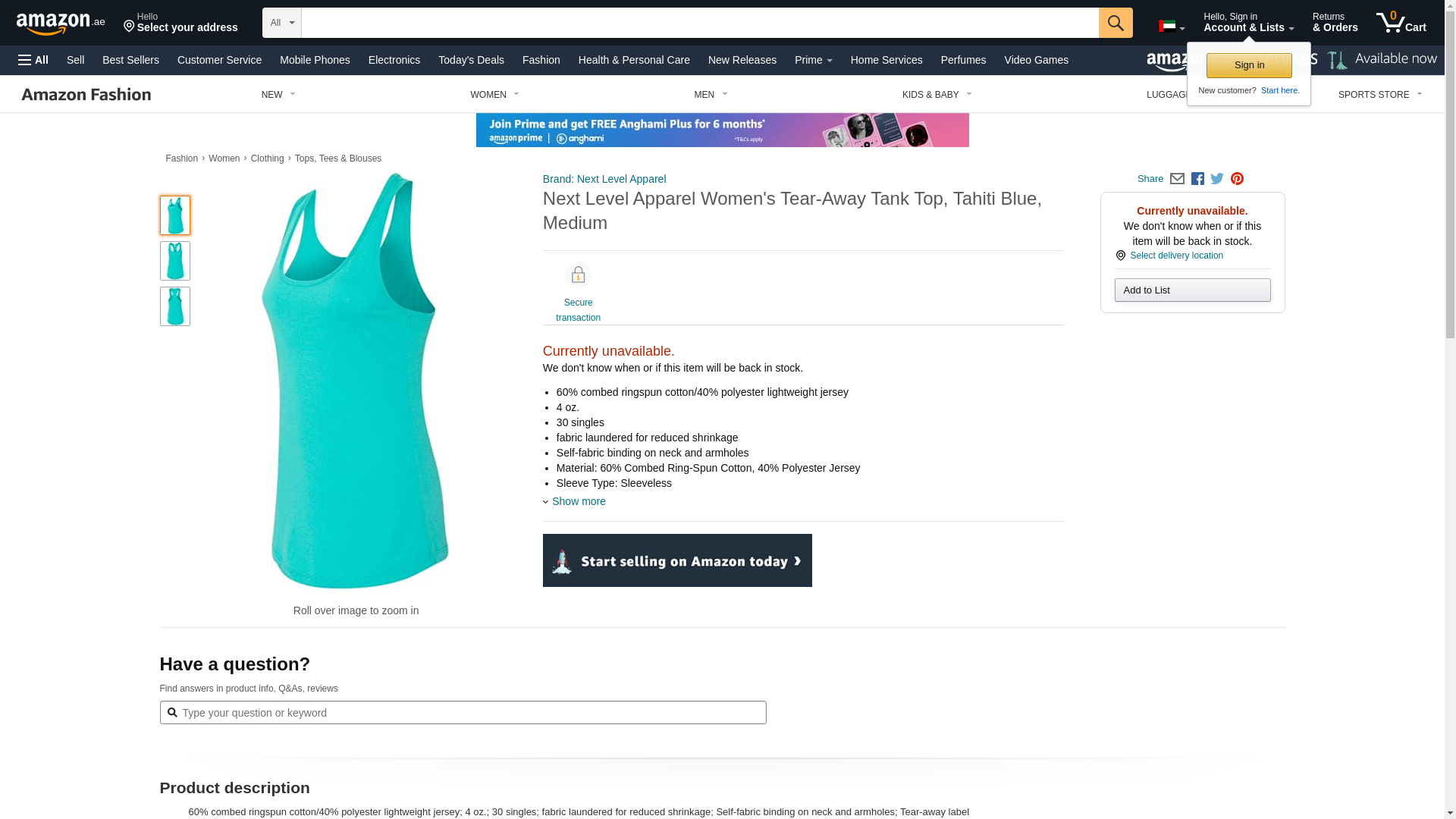Image resolution: width=1456 pixels, height=819 pixels.
Task: Expand the WOMEN fashion menu
Action: coord(494,95)
